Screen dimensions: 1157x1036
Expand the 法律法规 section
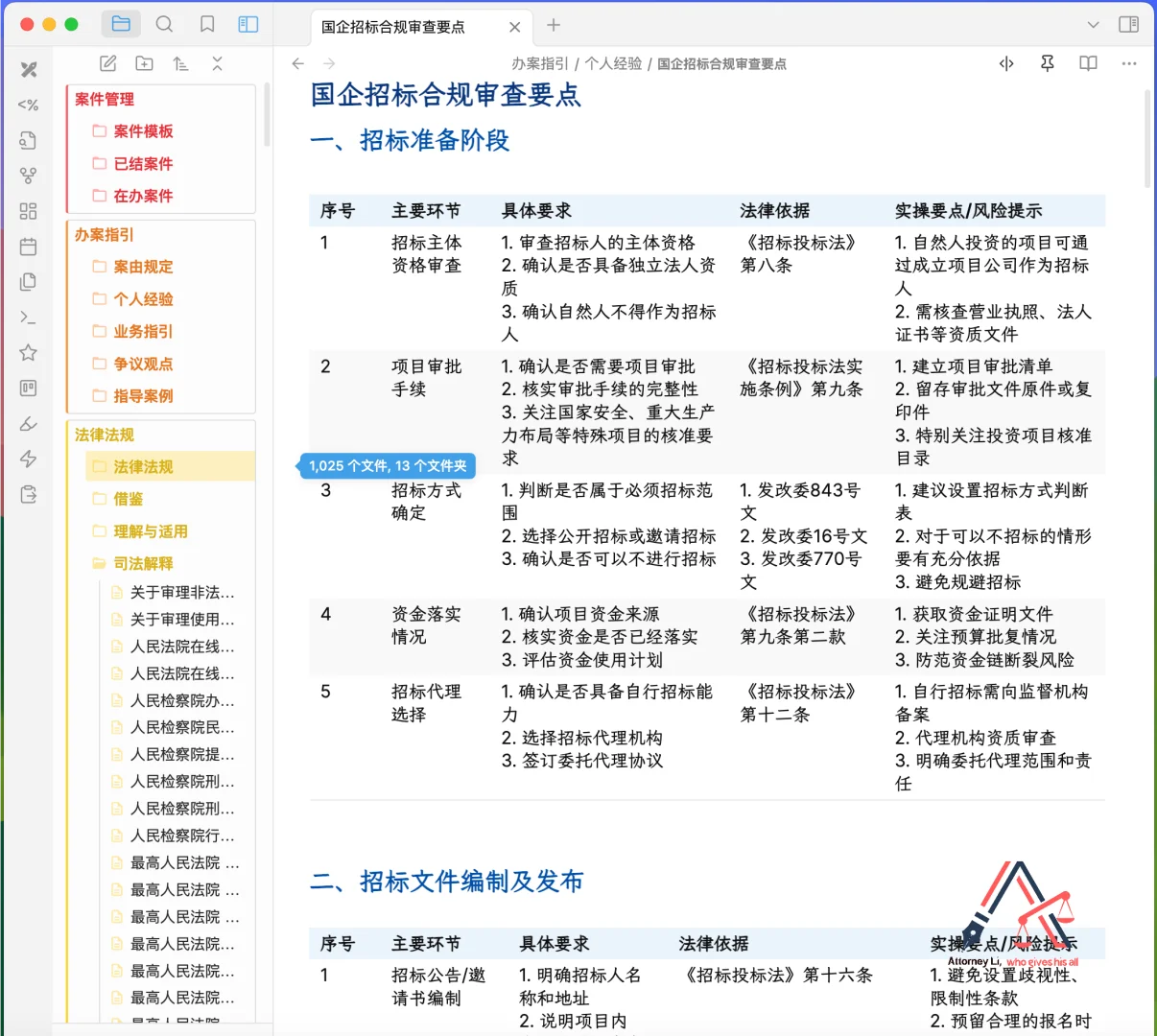[x=103, y=435]
